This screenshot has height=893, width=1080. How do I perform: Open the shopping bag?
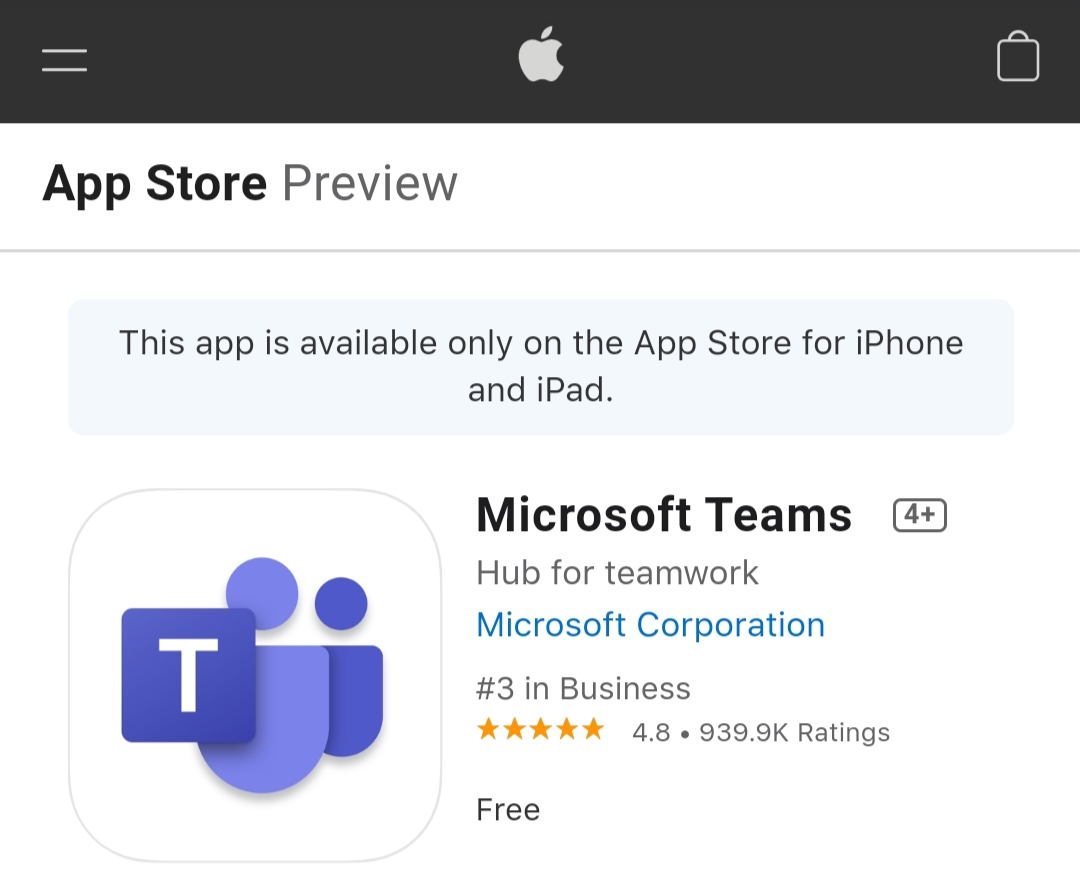coord(1017,56)
